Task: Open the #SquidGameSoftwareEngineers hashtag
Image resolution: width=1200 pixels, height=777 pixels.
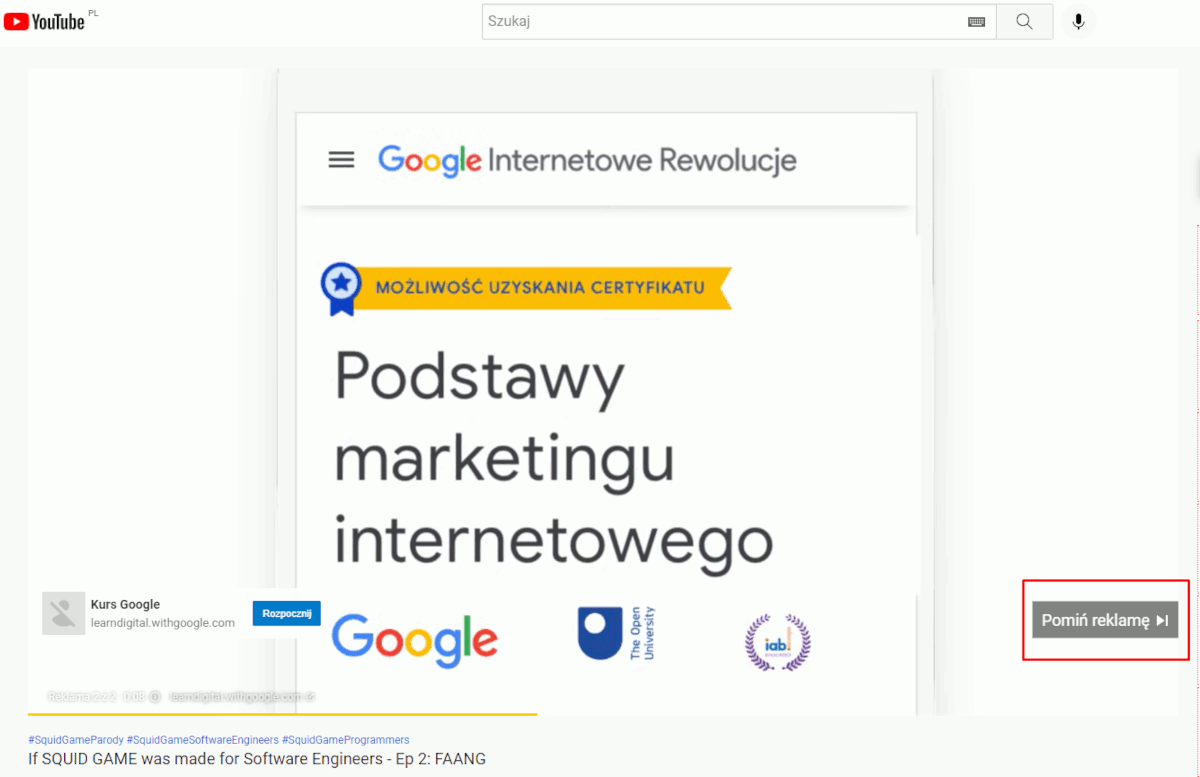Action: tap(203, 740)
